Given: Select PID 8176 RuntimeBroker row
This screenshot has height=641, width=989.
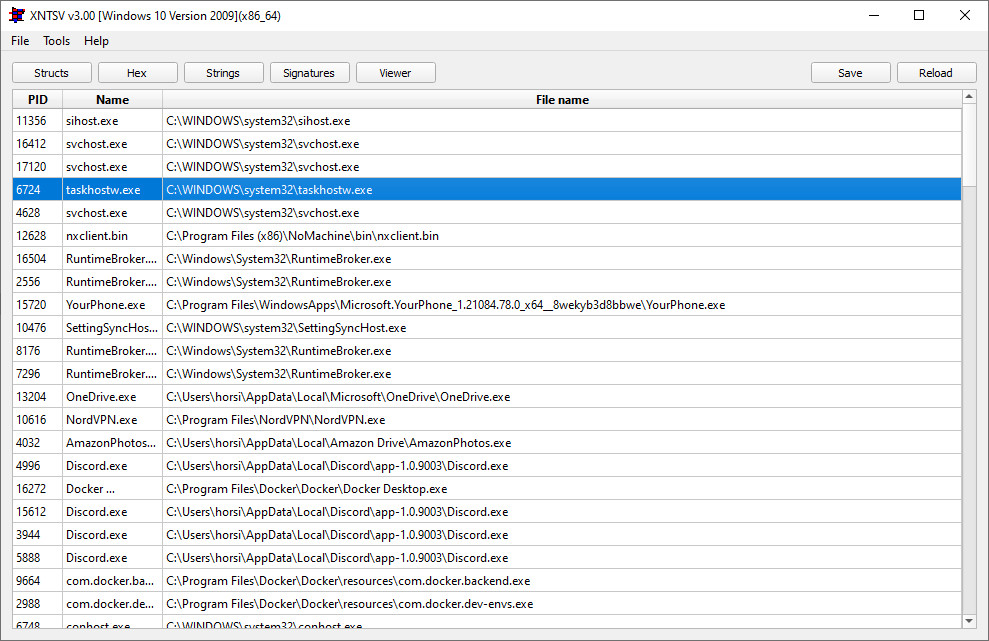Looking at the screenshot, I should (487, 351).
